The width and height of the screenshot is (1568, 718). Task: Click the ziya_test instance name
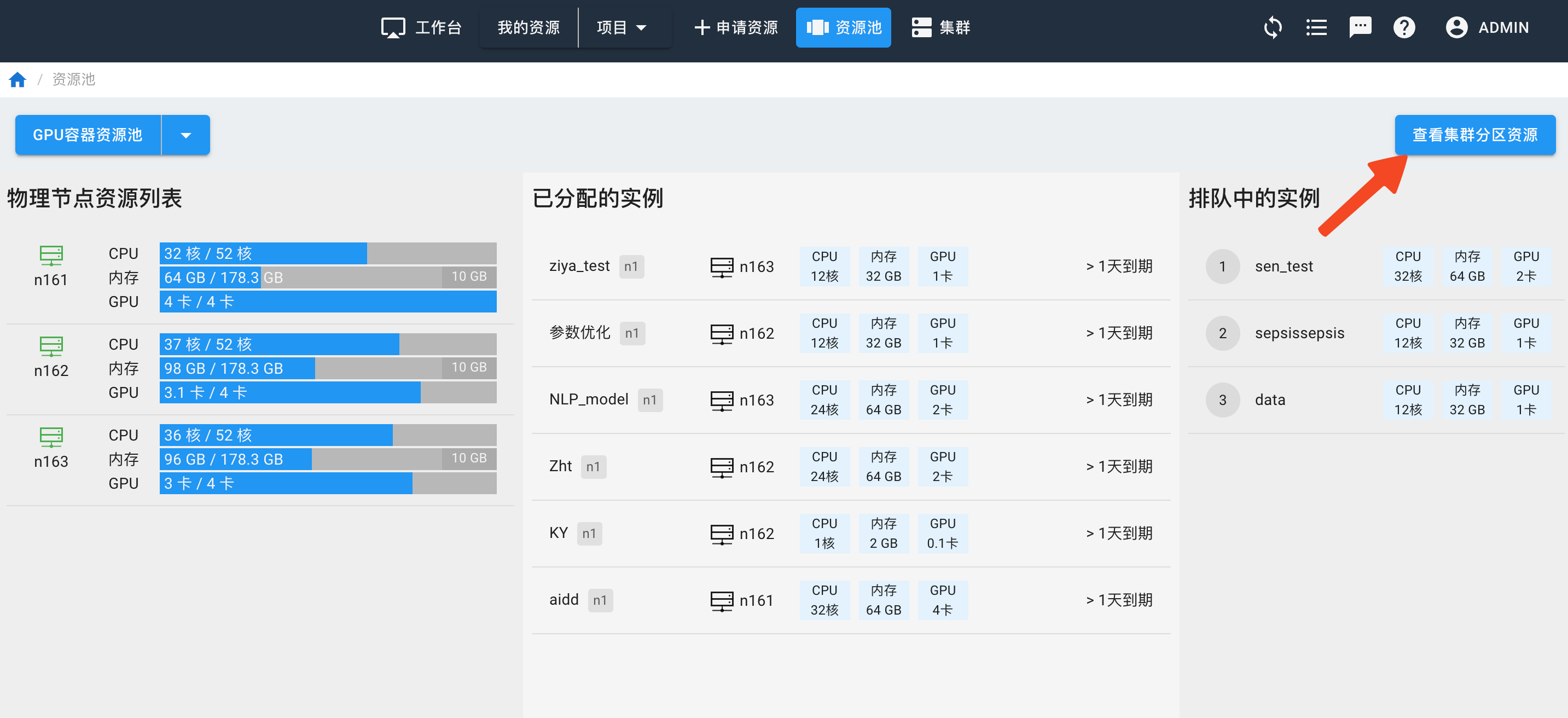[x=579, y=266]
